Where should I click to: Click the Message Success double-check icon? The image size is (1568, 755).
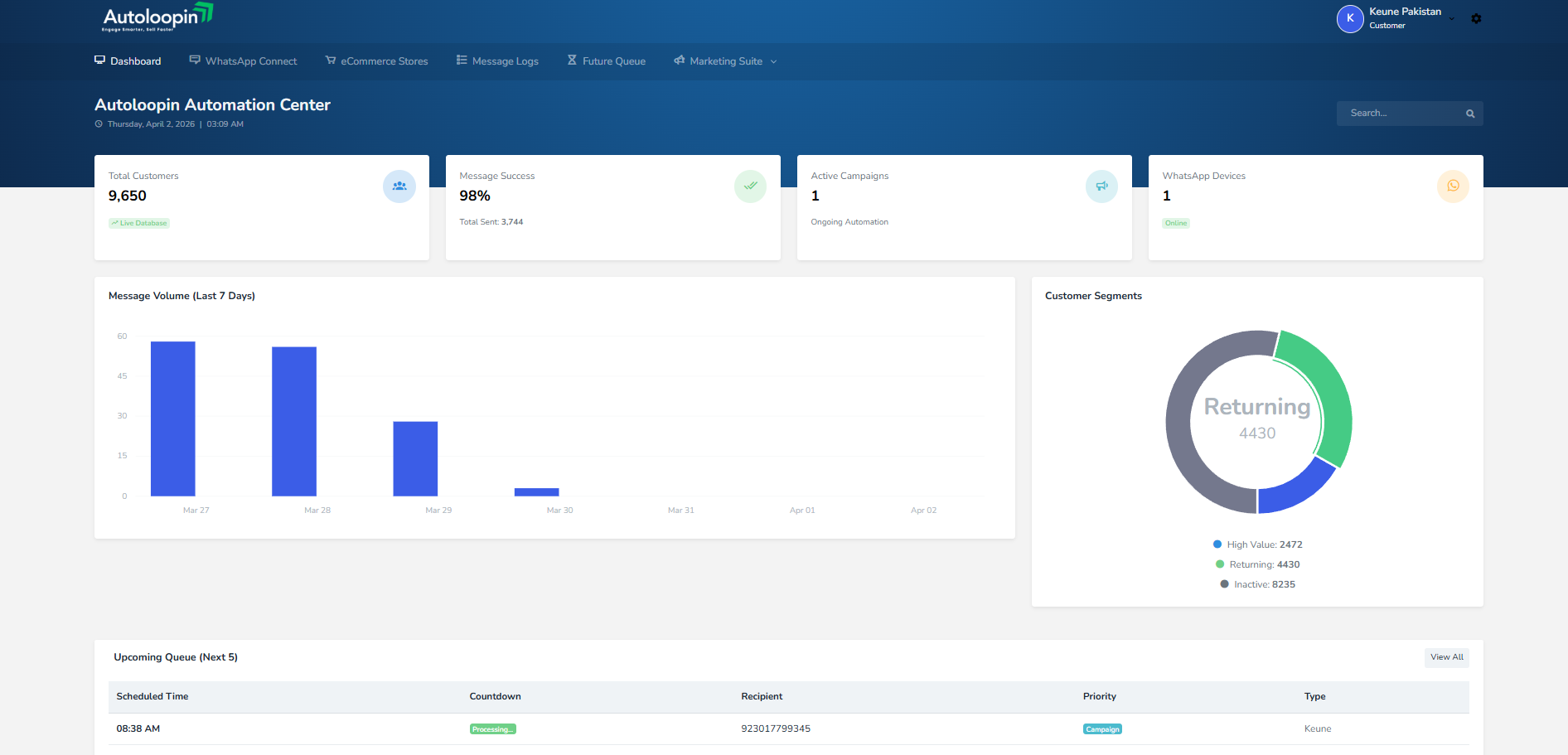750,186
